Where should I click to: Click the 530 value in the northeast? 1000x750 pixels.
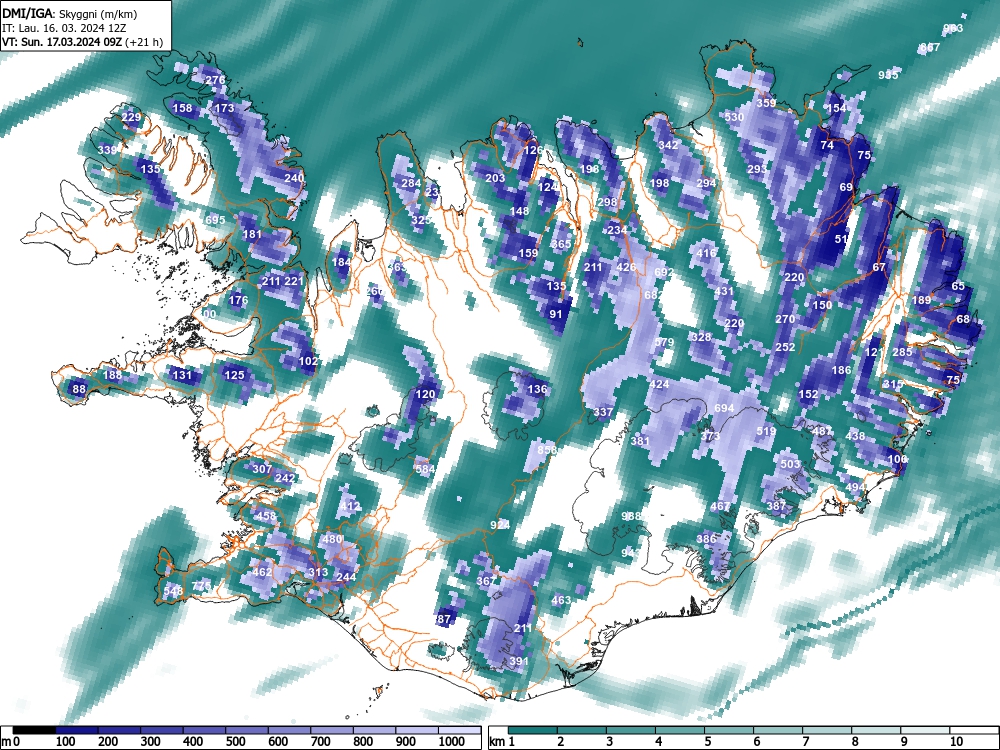(734, 117)
